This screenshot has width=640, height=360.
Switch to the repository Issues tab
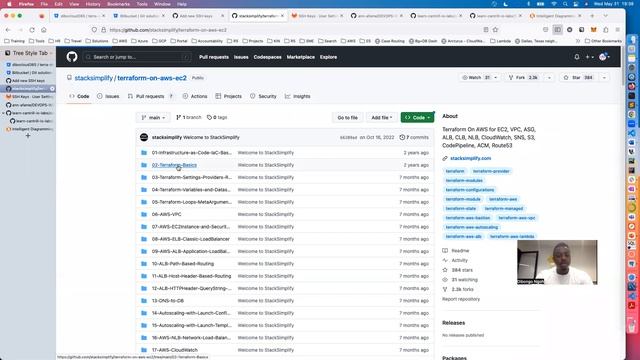pyautogui.click(x=108, y=96)
